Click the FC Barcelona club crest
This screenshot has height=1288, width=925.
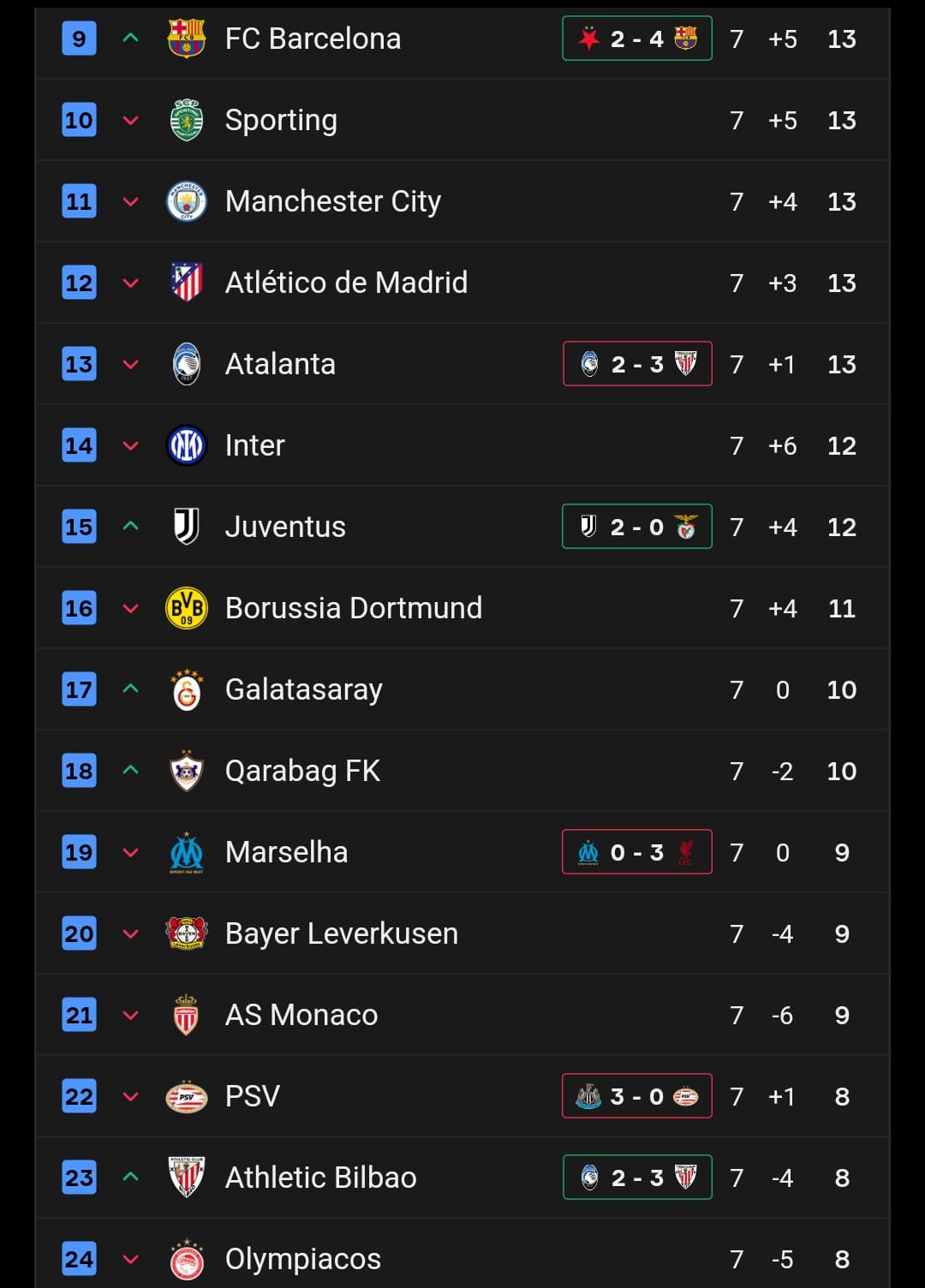click(186, 39)
